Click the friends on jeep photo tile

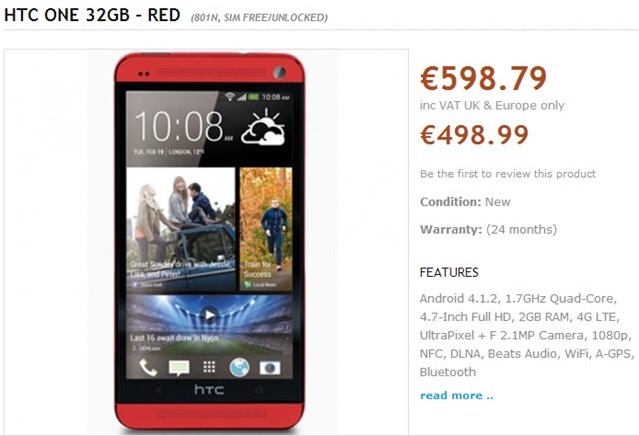(x=181, y=229)
